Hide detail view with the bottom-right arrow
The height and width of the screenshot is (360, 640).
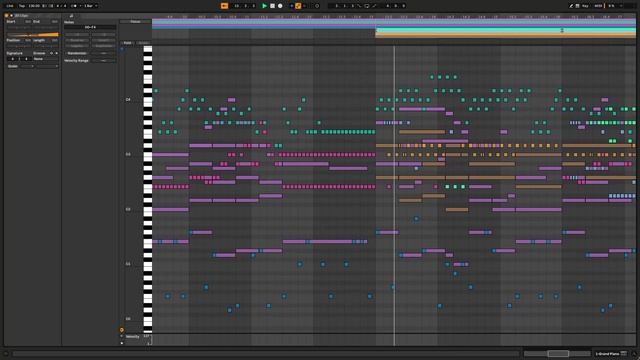tap(634, 354)
